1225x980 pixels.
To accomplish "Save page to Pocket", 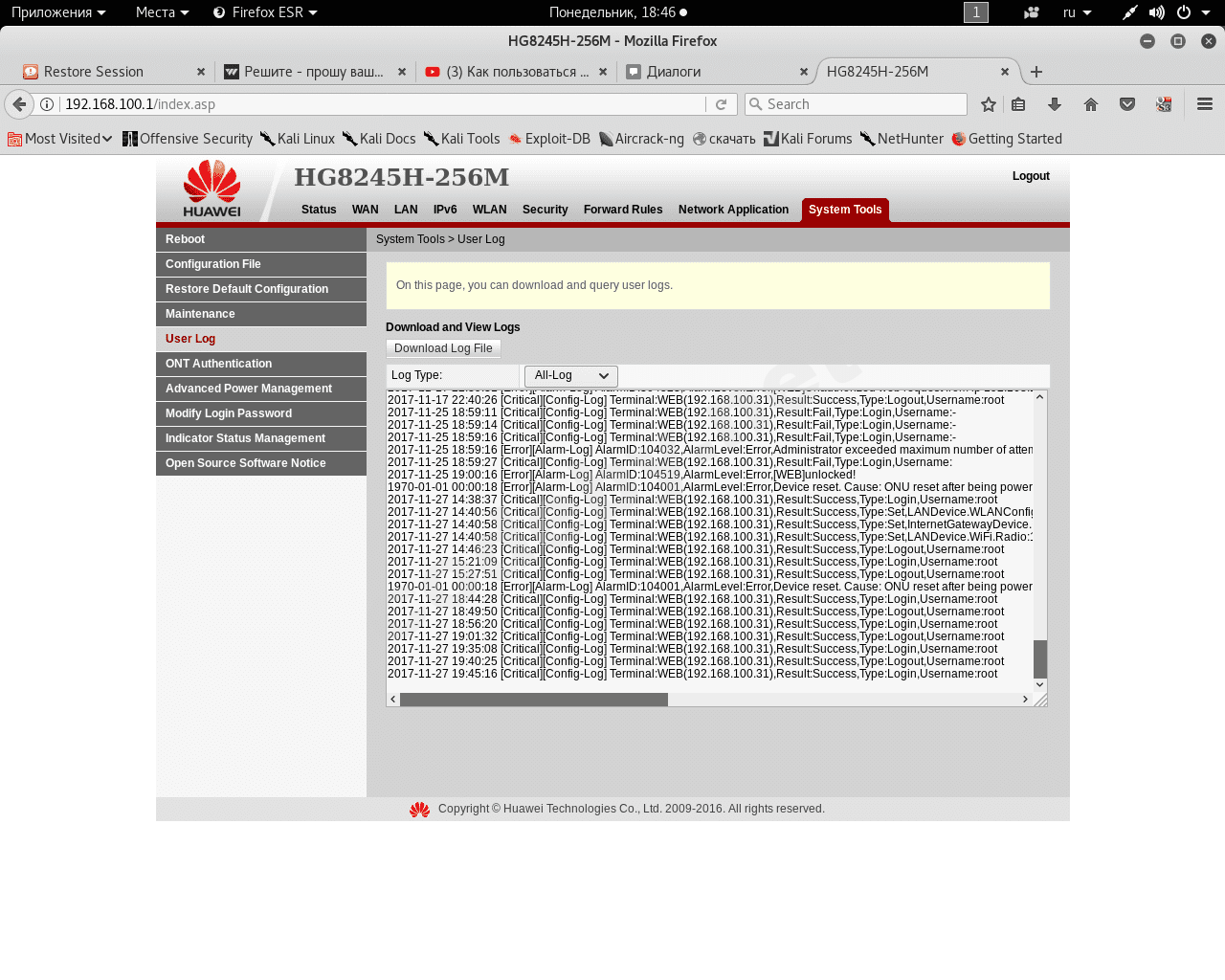I will click(1127, 104).
